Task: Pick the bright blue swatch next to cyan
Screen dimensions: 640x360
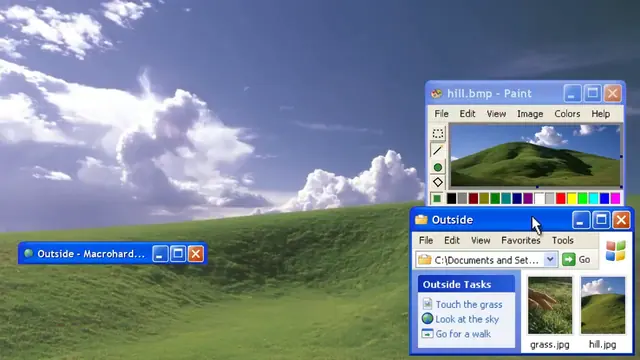Action: tap(604, 198)
